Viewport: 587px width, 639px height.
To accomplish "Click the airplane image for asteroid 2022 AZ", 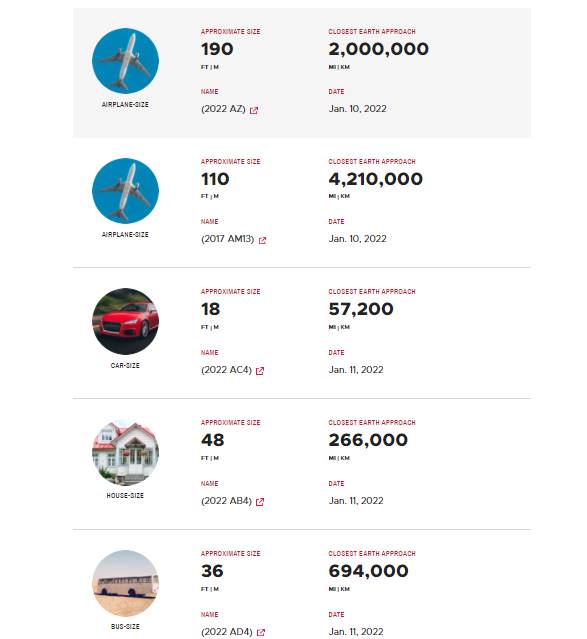I will tap(126, 61).
